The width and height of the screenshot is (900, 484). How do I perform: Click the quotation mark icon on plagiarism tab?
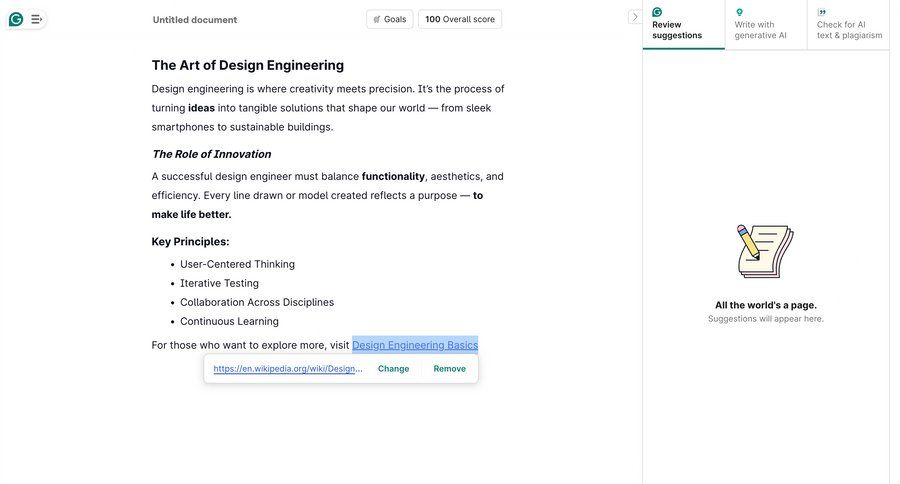[x=822, y=12]
